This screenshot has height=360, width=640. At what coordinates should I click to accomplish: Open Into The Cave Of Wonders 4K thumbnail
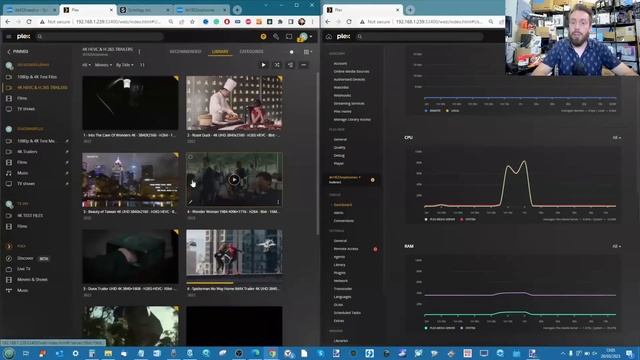click(x=130, y=103)
